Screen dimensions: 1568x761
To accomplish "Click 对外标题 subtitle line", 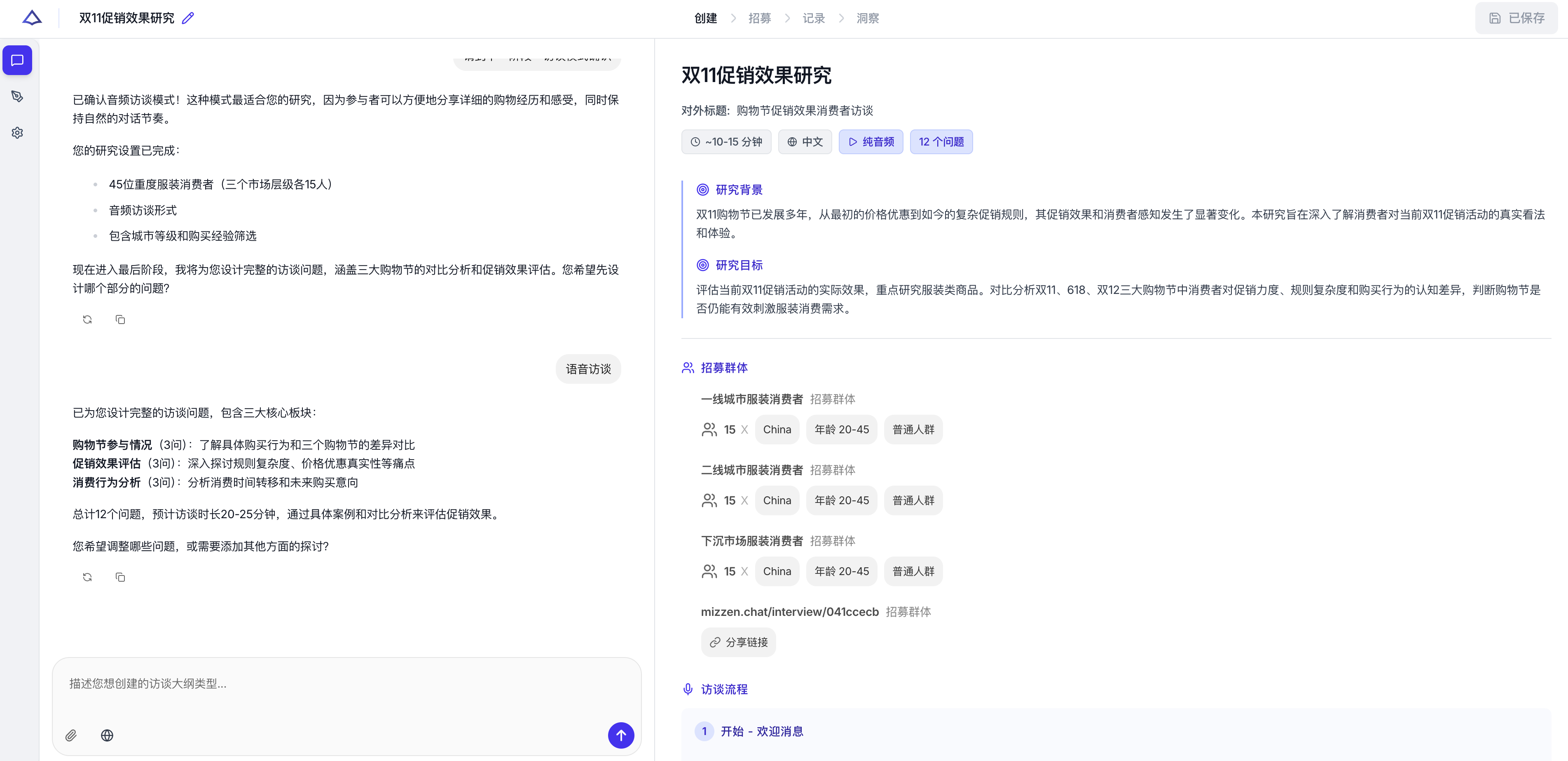I will click(x=777, y=111).
